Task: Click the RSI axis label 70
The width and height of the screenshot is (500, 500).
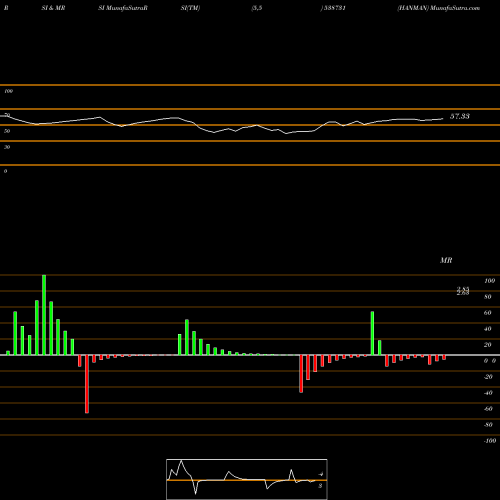Action: click(x=7, y=115)
